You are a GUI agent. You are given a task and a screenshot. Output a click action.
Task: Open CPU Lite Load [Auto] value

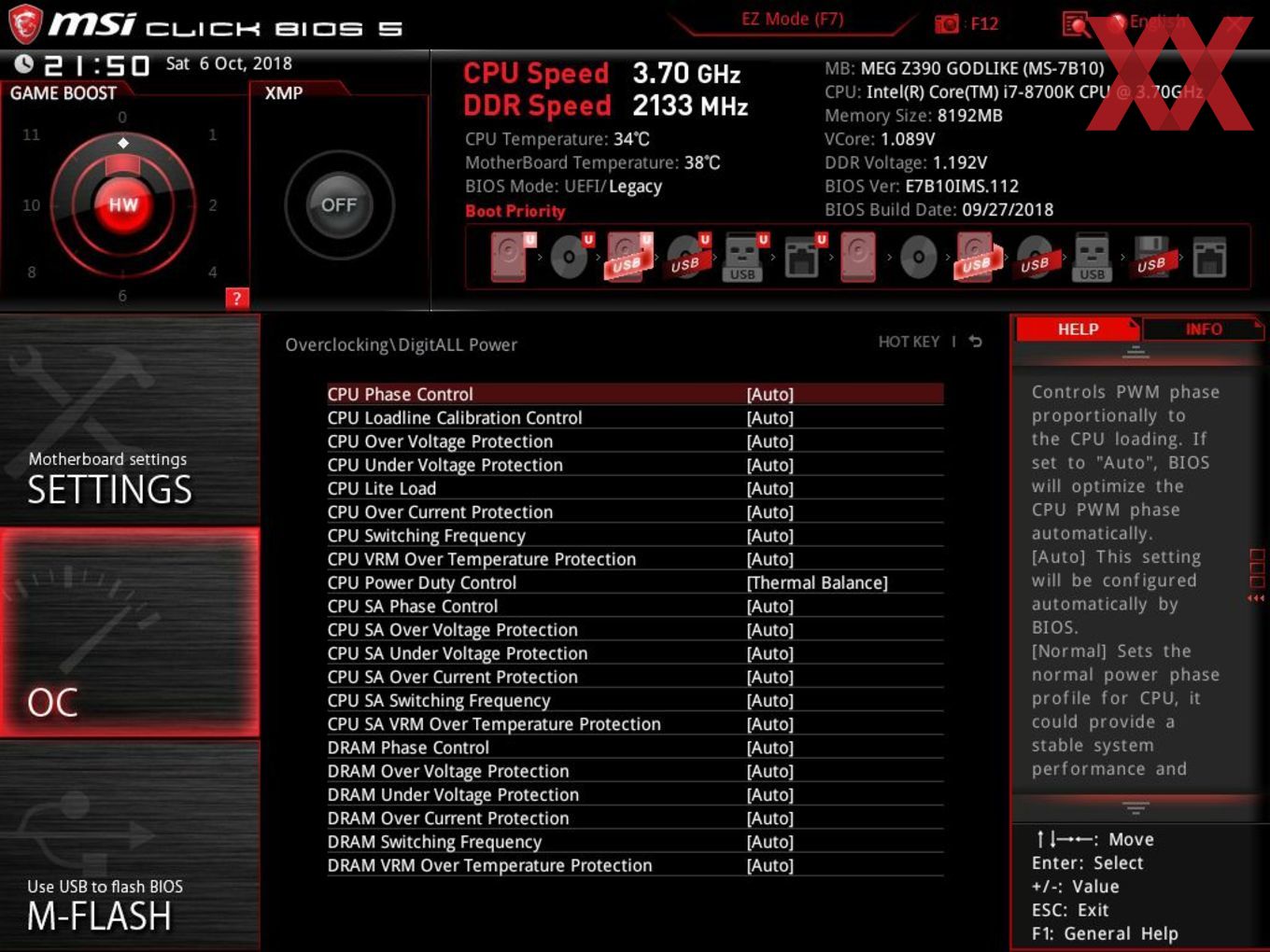point(770,489)
